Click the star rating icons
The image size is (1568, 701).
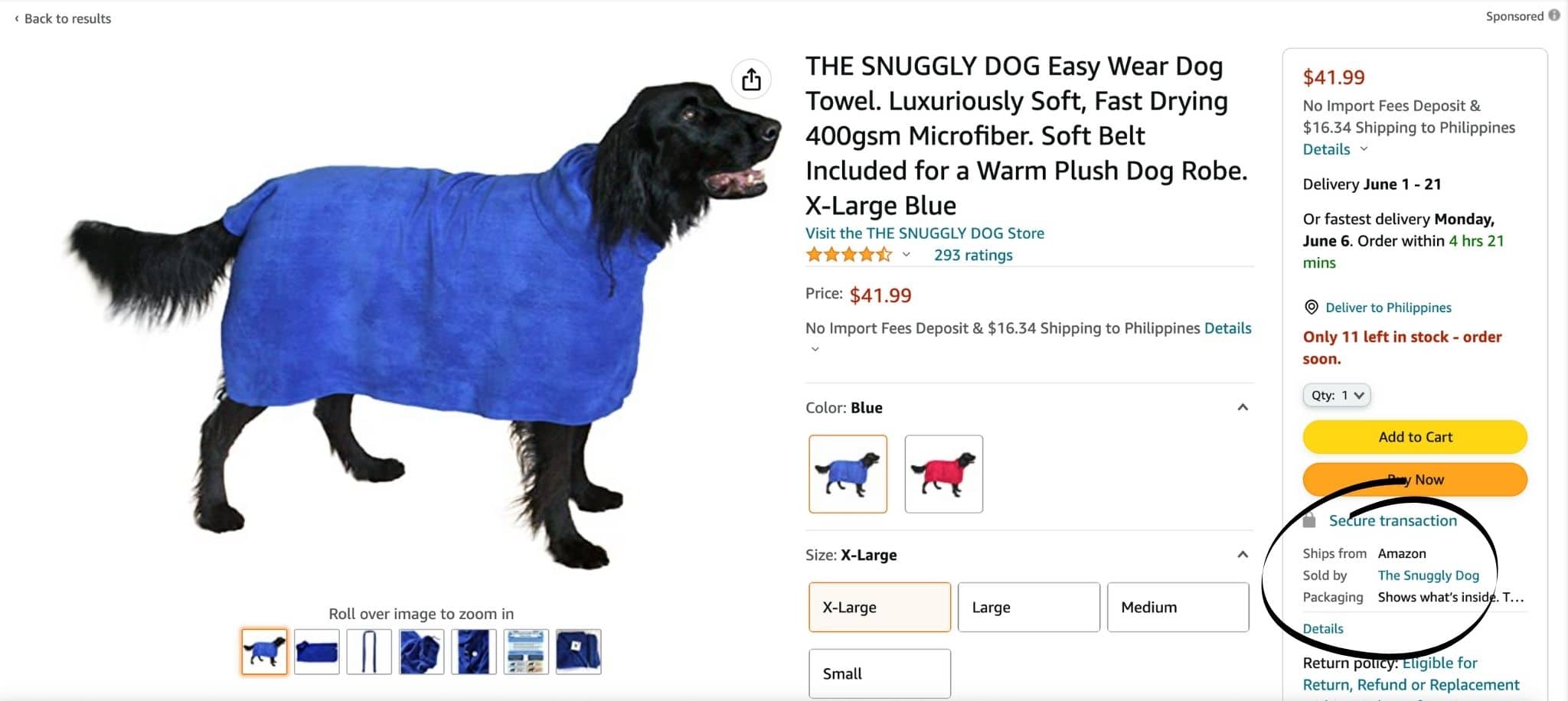click(x=848, y=255)
